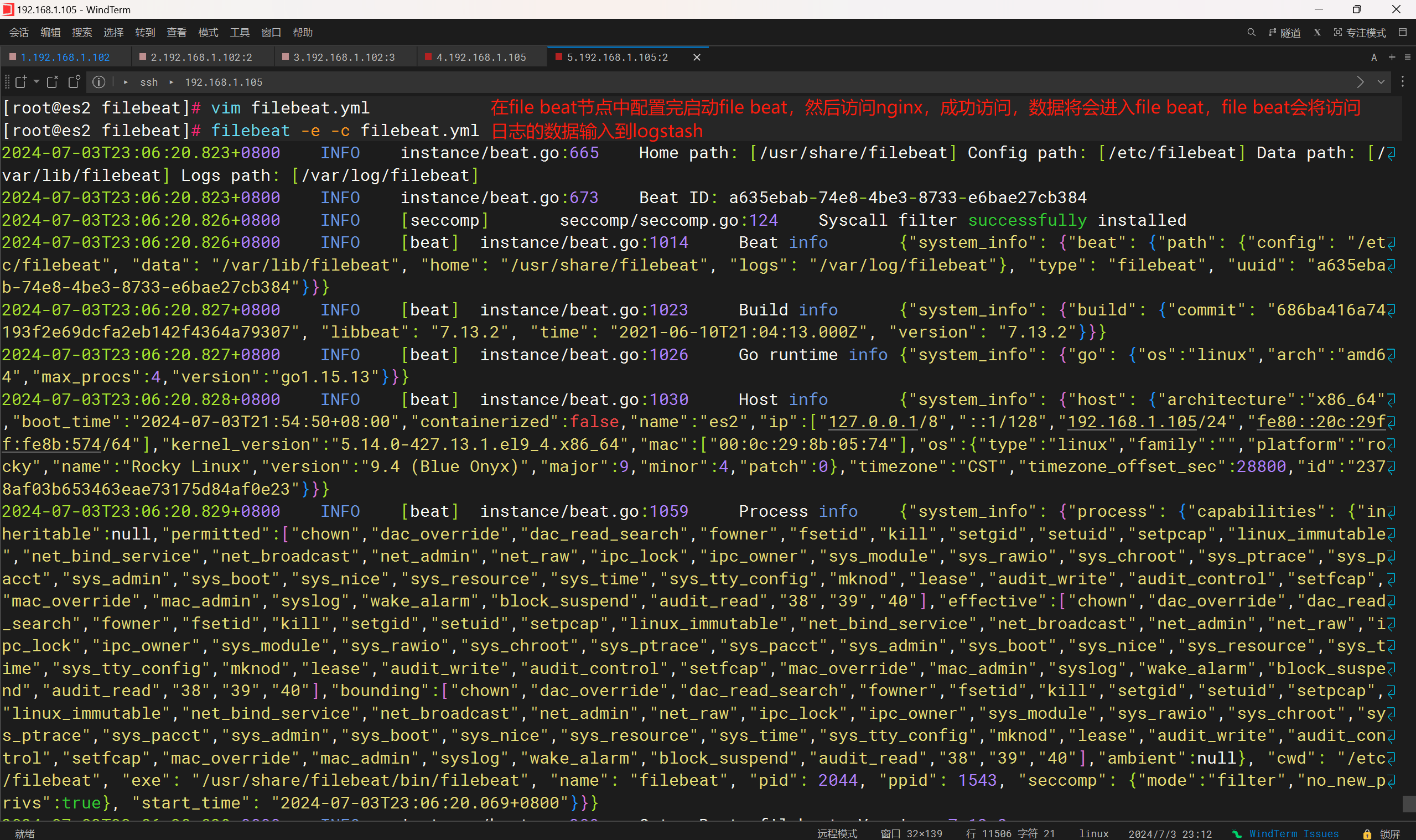Click the session info icon
Viewport: 1416px width, 840px height.
point(98,82)
